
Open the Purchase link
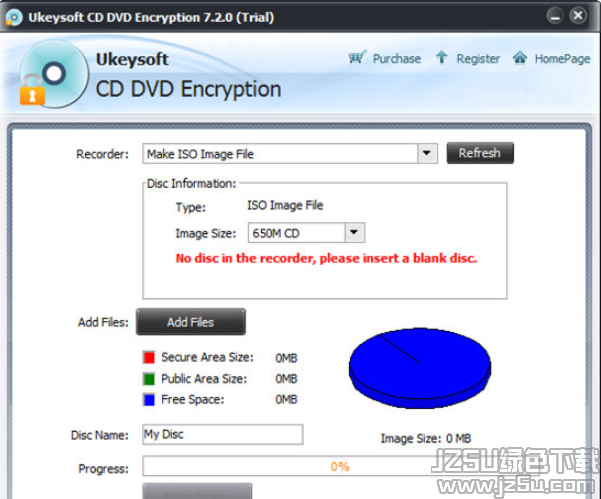(397, 59)
